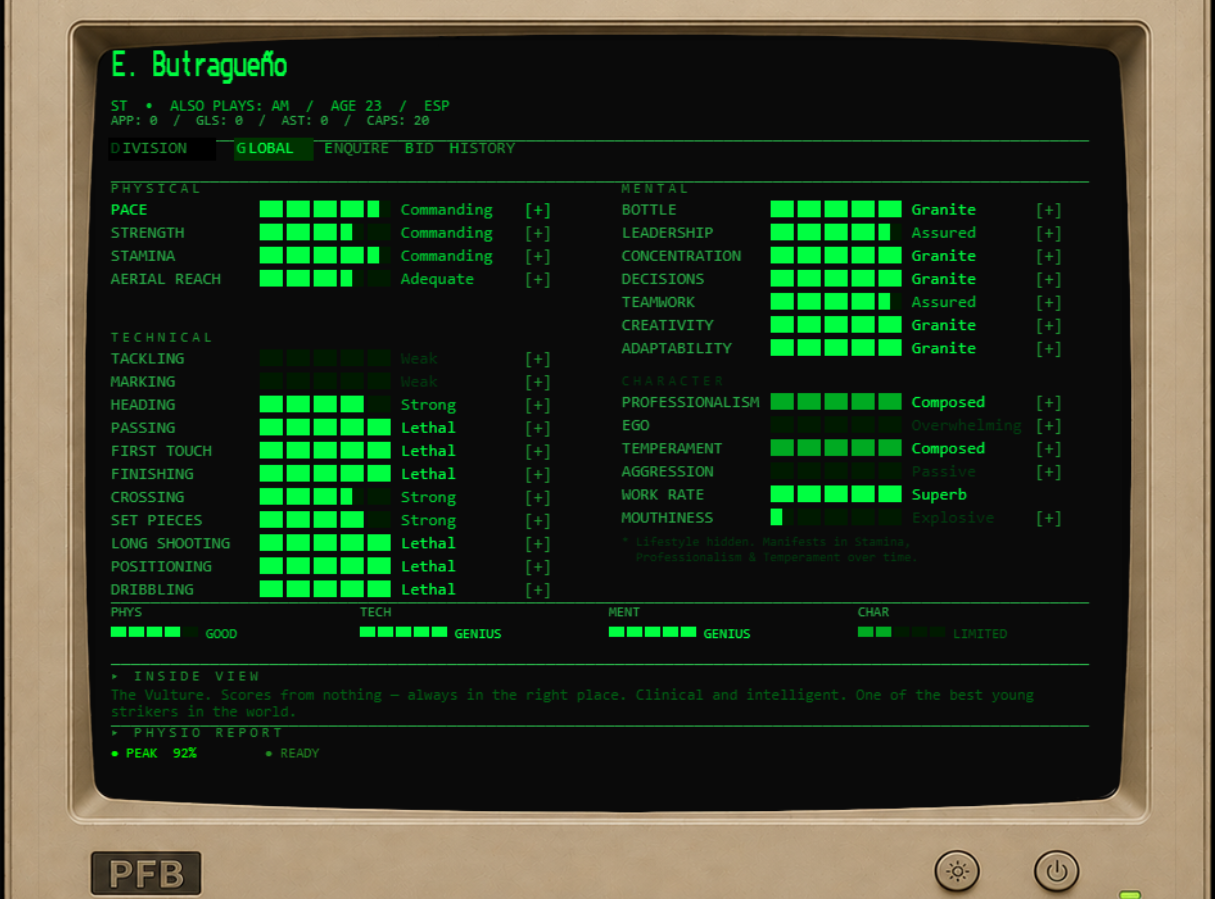1215x899 pixels.
Task: Collapse the INSIDE VIEW section
Action: pyautogui.click(x=186, y=676)
